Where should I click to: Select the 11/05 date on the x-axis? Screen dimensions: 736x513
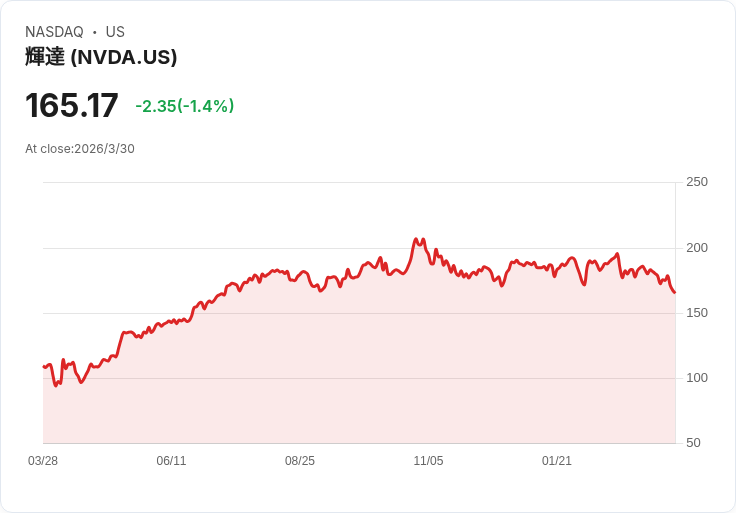pyautogui.click(x=428, y=461)
